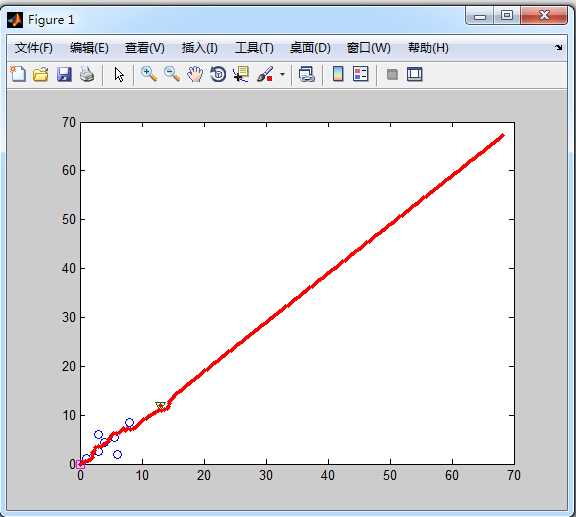This screenshot has width=576, height=517.
Task: Activate the Pan hand tool
Action: [x=195, y=74]
